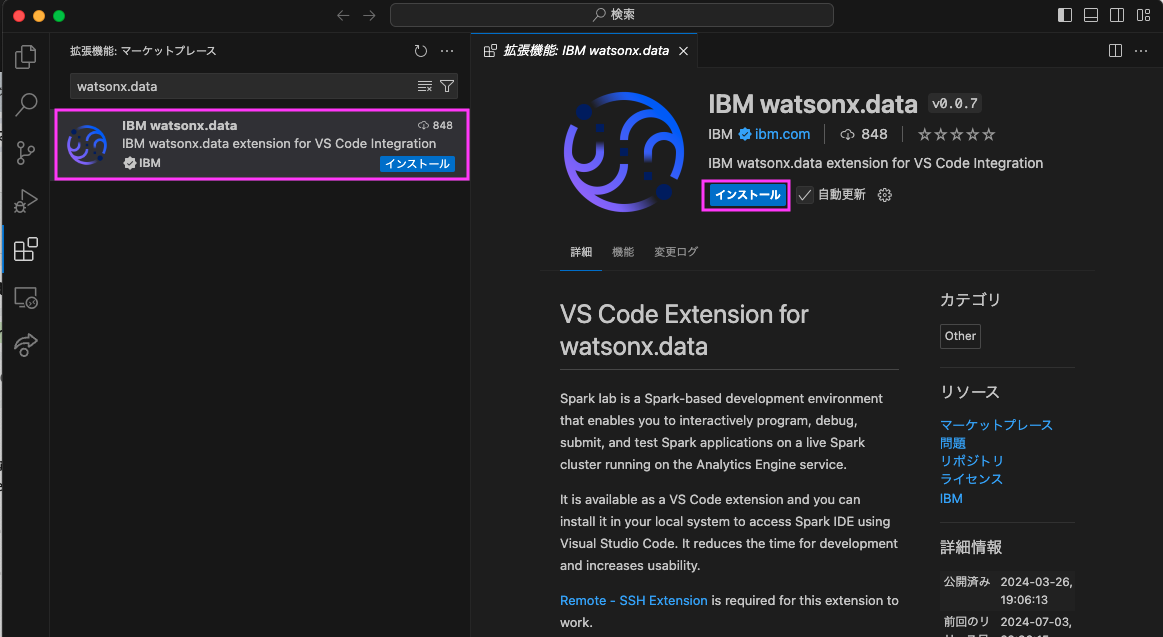Click the IBM publisher name in list row
This screenshot has height=637, width=1163.
[150, 163]
